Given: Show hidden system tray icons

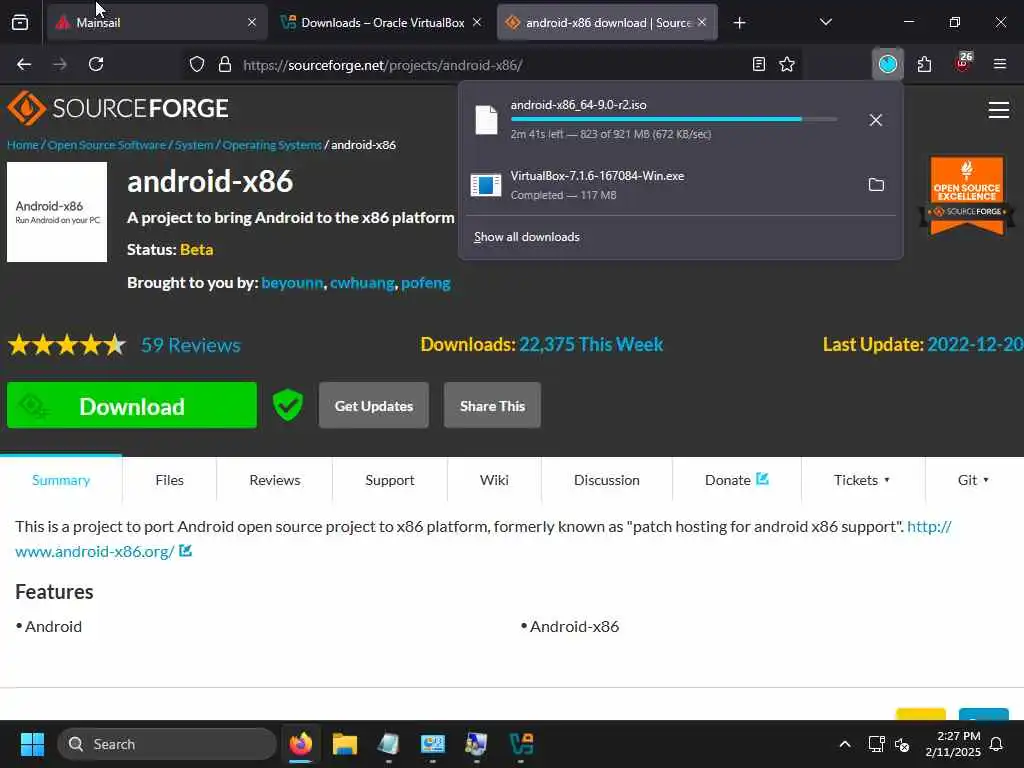Looking at the screenshot, I should tap(844, 744).
